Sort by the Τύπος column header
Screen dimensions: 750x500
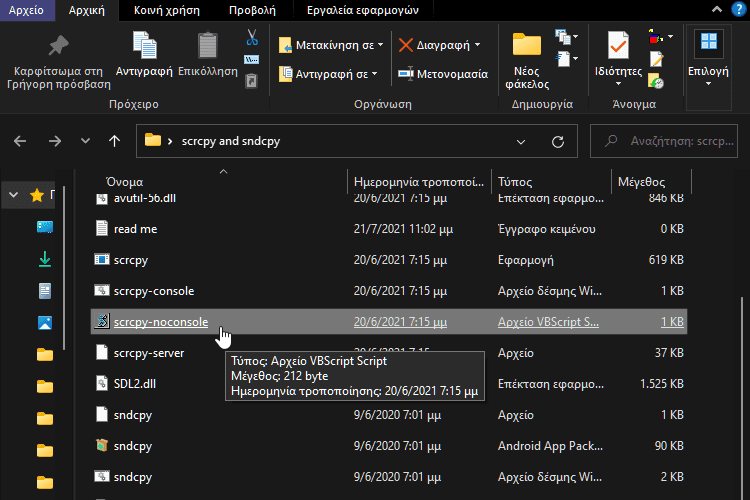pos(515,182)
